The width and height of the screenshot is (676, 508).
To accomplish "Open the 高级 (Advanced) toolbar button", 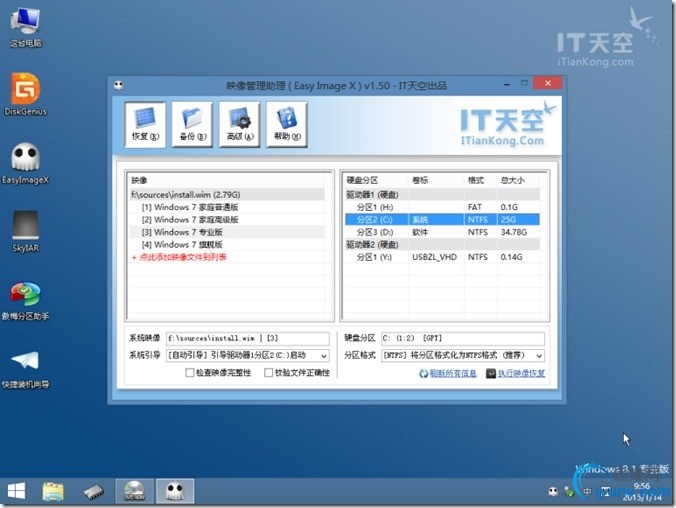I will click(240, 125).
